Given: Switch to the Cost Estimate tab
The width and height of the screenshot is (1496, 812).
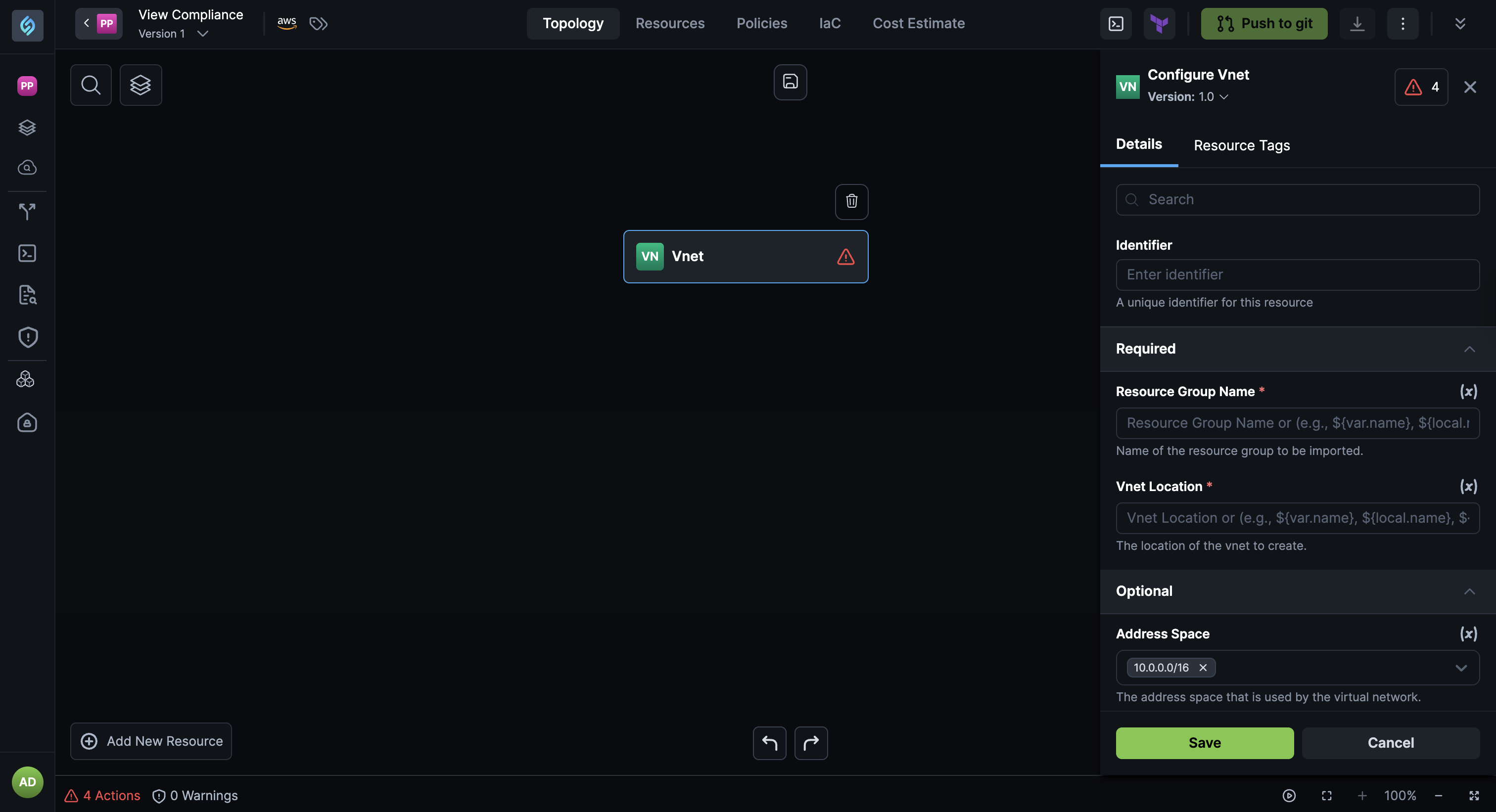Looking at the screenshot, I should tap(919, 23).
